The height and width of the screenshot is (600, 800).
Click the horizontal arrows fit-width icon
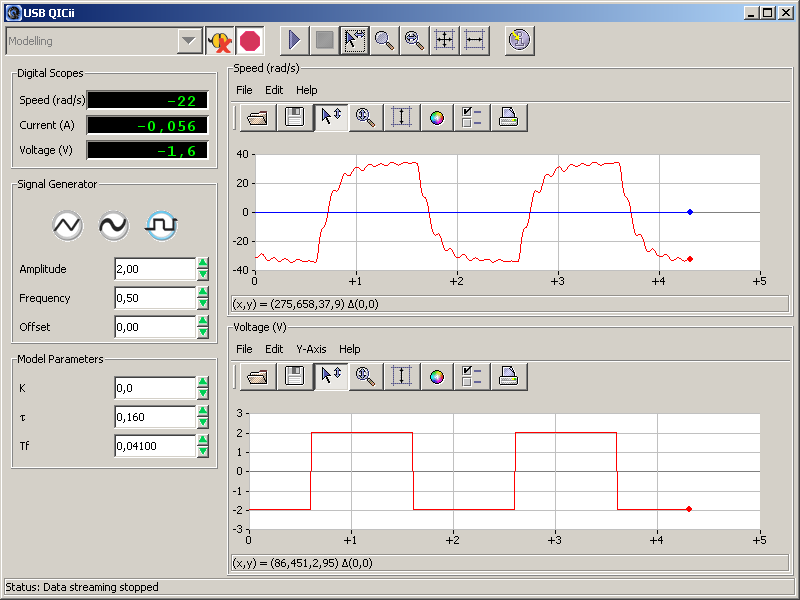[x=474, y=41]
